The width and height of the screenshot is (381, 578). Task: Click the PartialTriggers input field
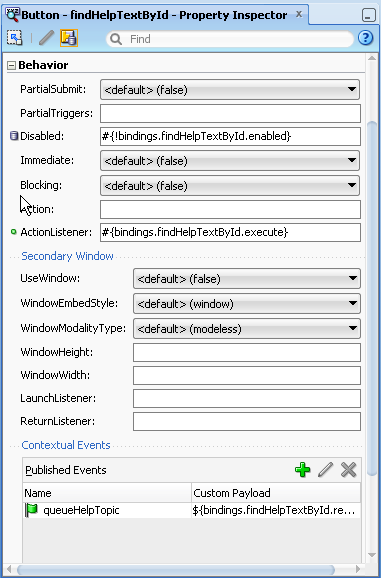pyautogui.click(x=230, y=114)
